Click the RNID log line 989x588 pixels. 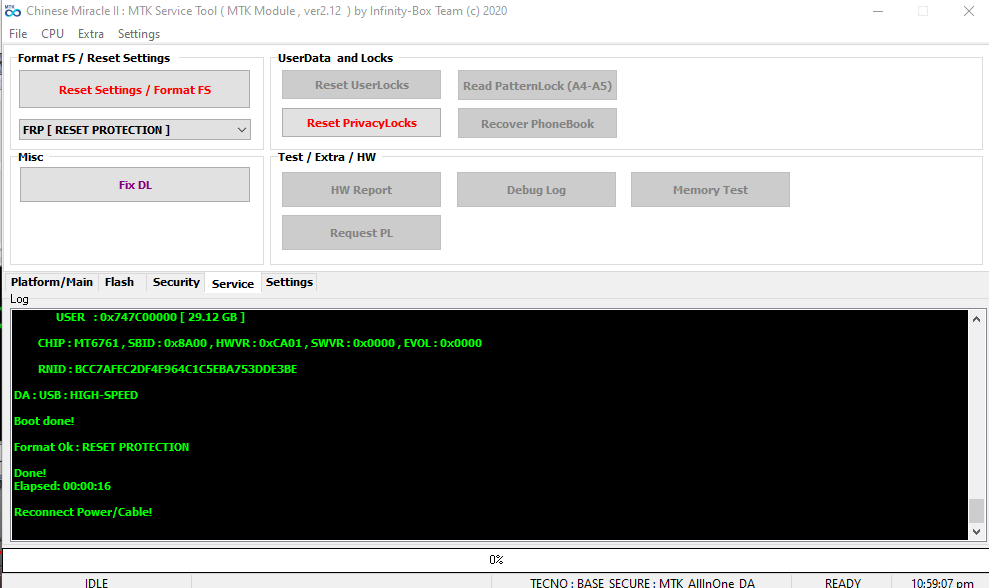(167, 369)
